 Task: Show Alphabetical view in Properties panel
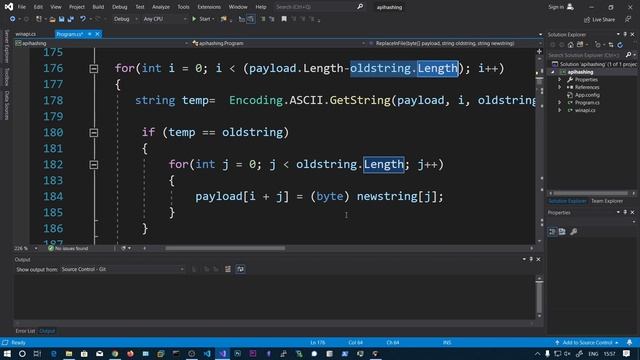point(562,232)
